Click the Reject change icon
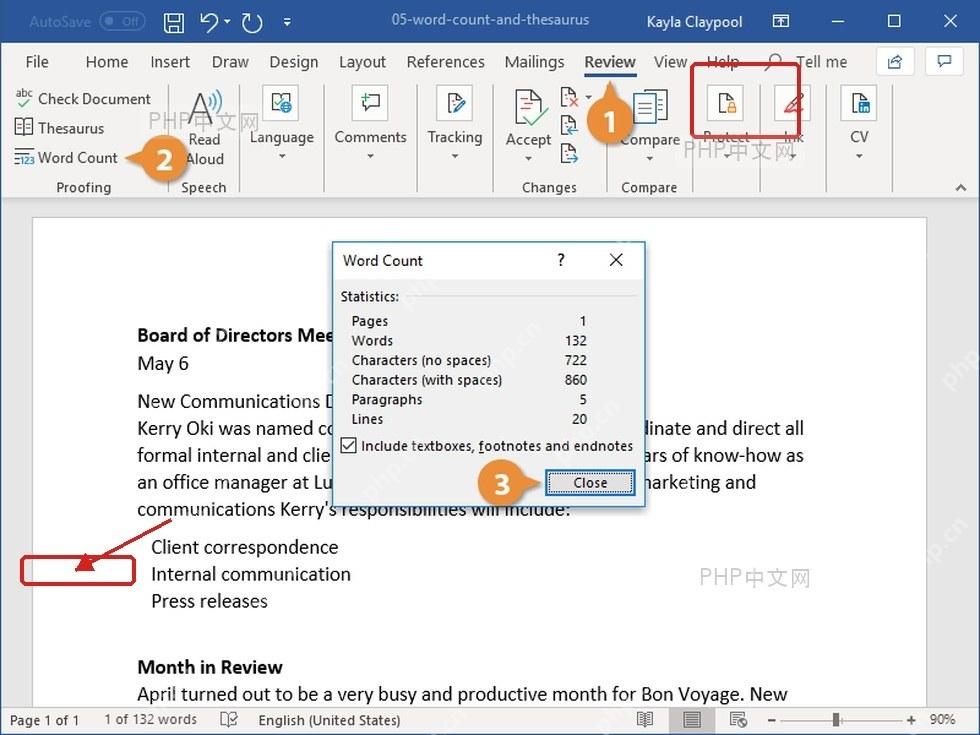Image resolution: width=980 pixels, height=735 pixels. (569, 97)
